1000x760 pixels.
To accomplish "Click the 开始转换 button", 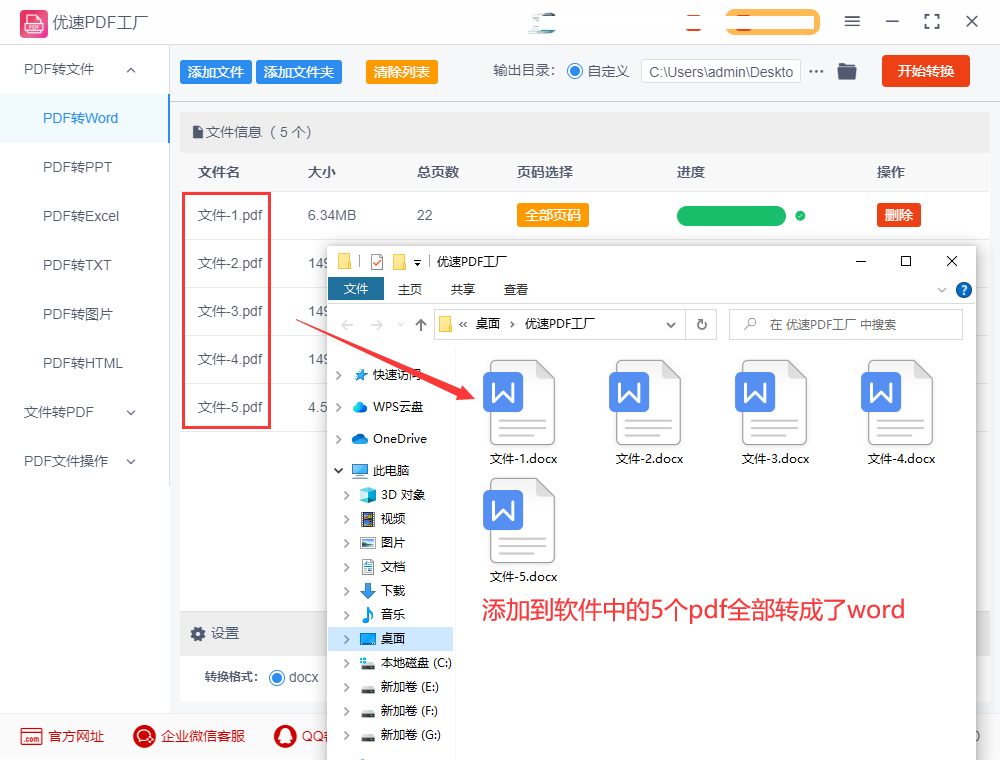I will (925, 71).
